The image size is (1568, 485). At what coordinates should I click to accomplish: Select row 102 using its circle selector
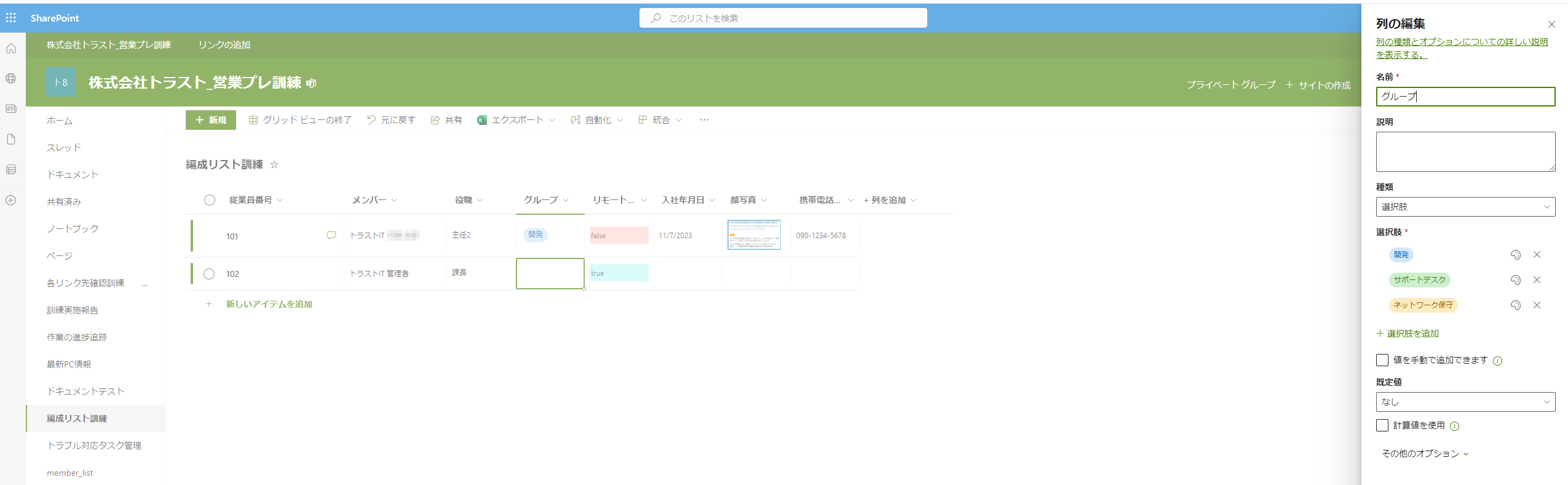click(x=209, y=274)
